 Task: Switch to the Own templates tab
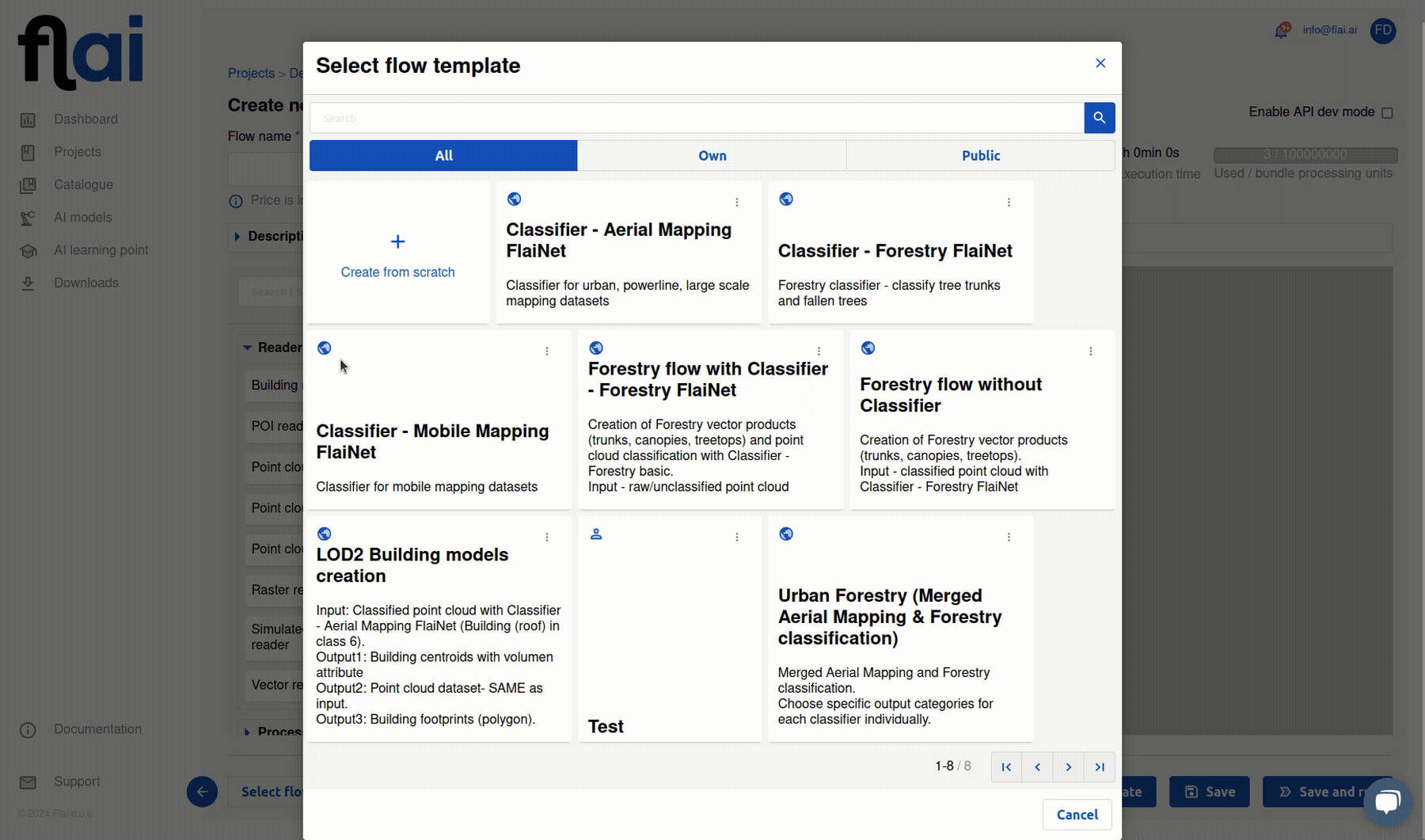tap(712, 155)
